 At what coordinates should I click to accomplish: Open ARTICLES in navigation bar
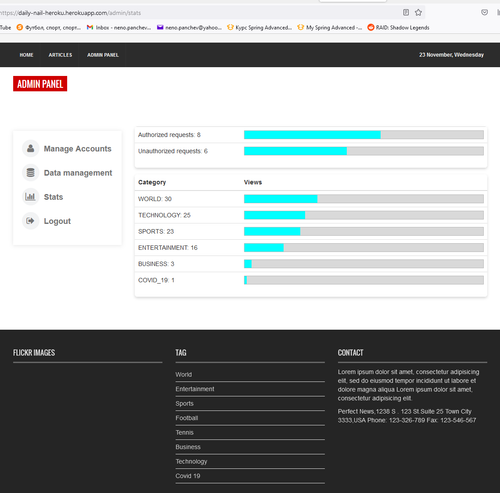(60, 55)
